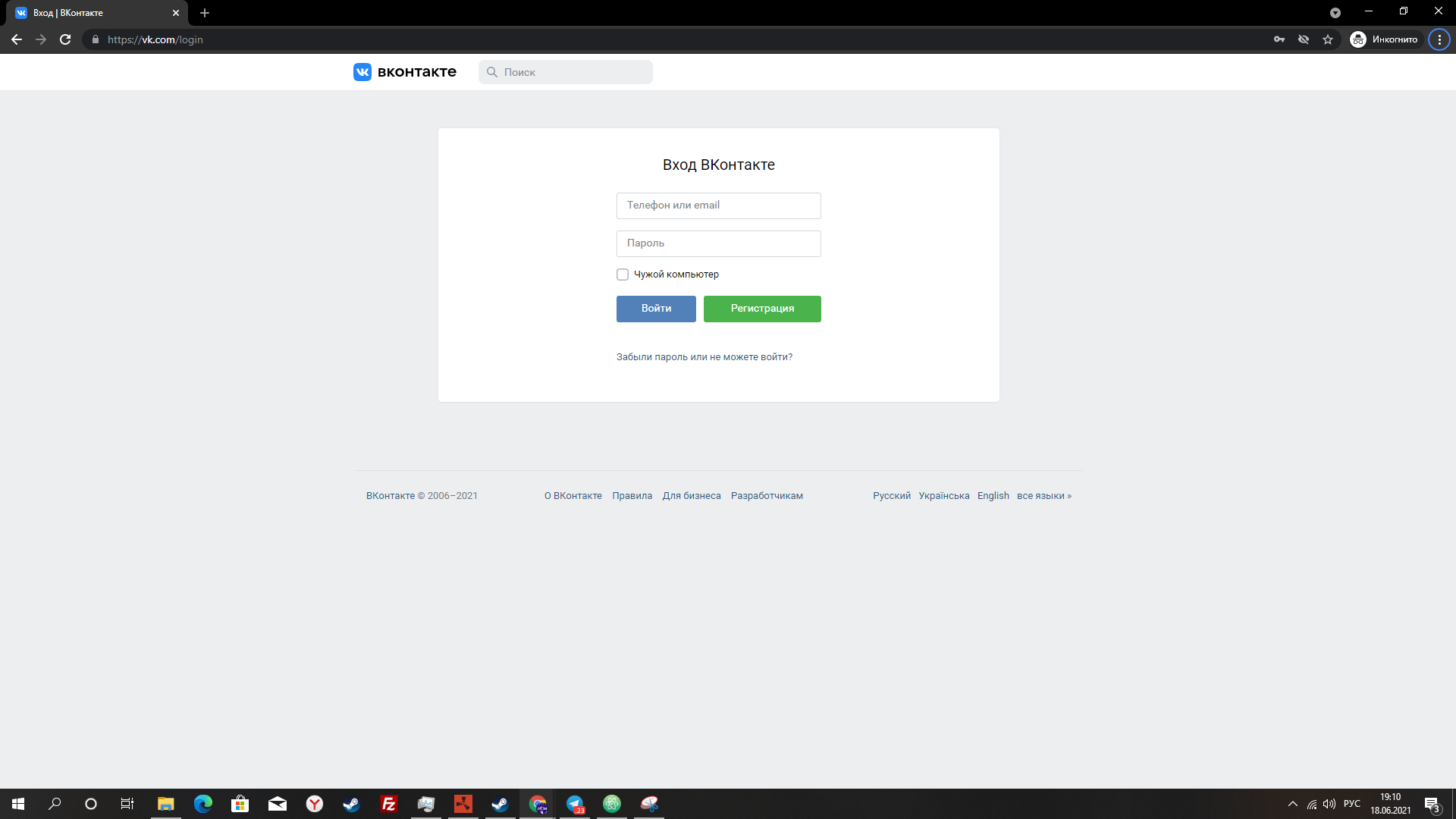
Task: Open the tab search dropdown arrow
Action: 1335,13
